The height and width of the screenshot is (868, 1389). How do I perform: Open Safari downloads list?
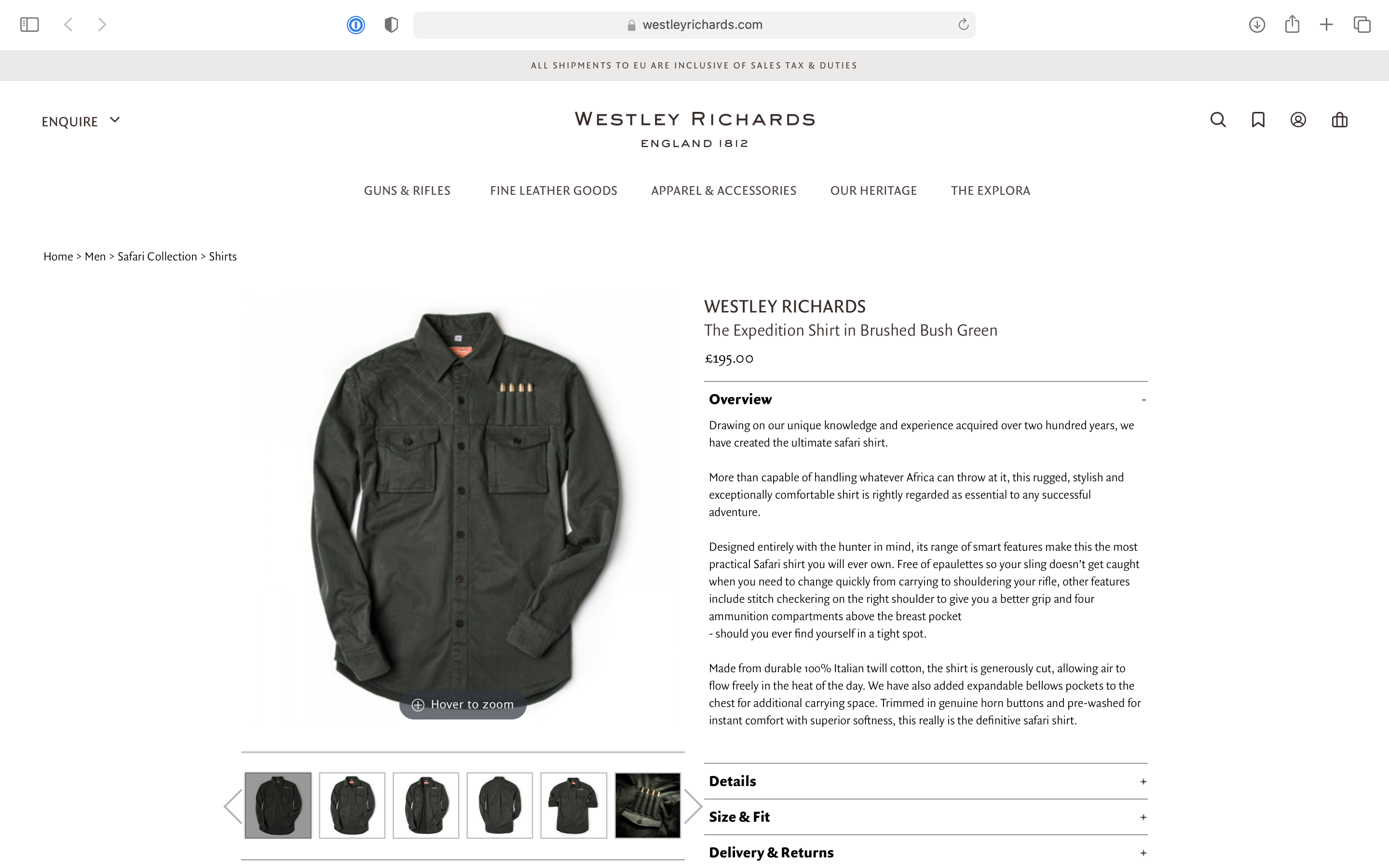[1257, 25]
